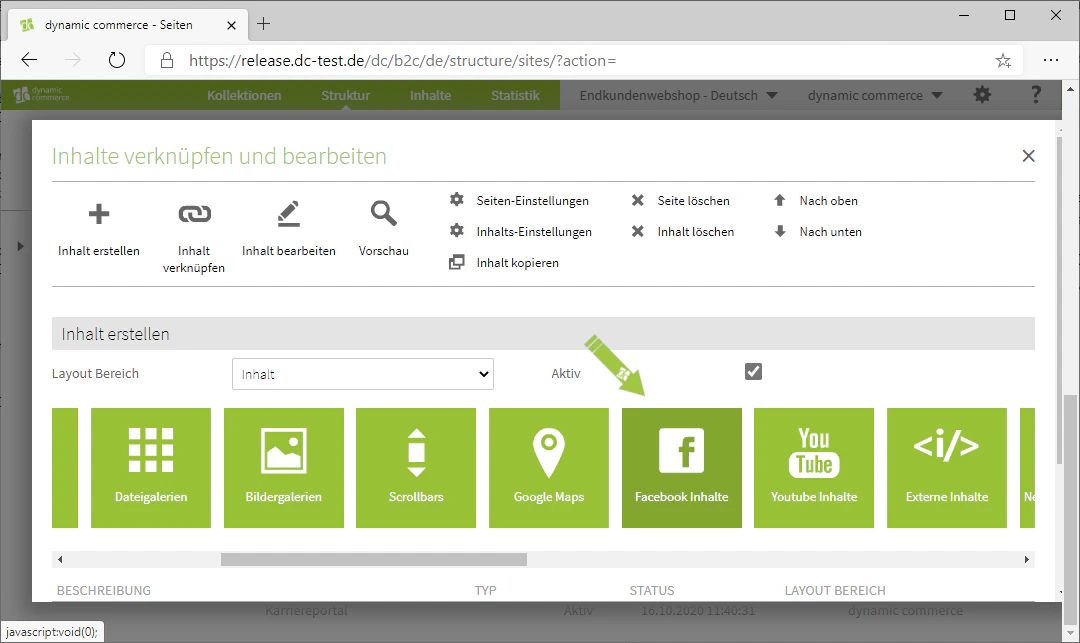The width and height of the screenshot is (1080, 643).
Task: Open the Layout Bereich dropdown
Action: coord(363,374)
